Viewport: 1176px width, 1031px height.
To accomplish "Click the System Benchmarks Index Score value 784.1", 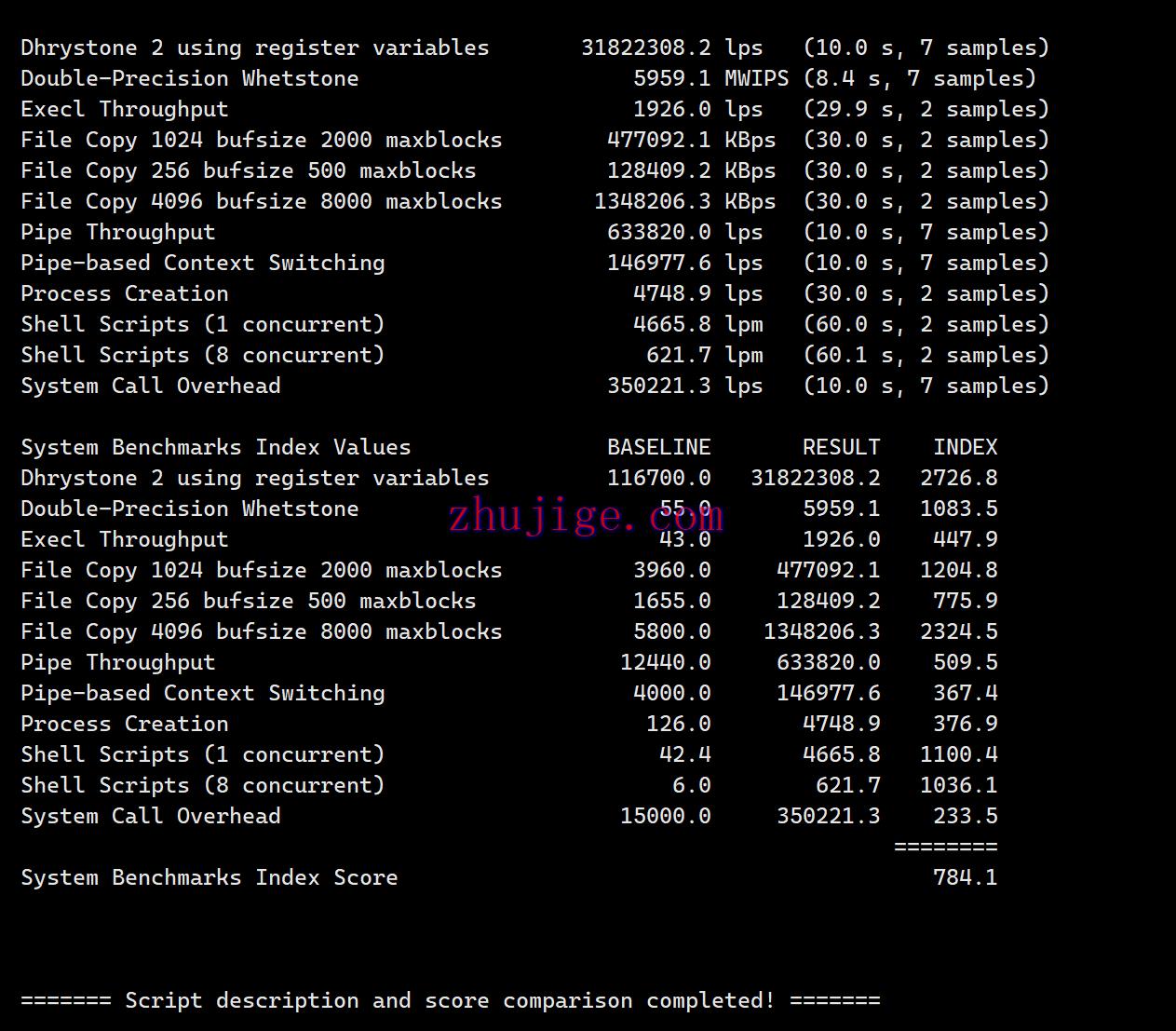I will [965, 877].
